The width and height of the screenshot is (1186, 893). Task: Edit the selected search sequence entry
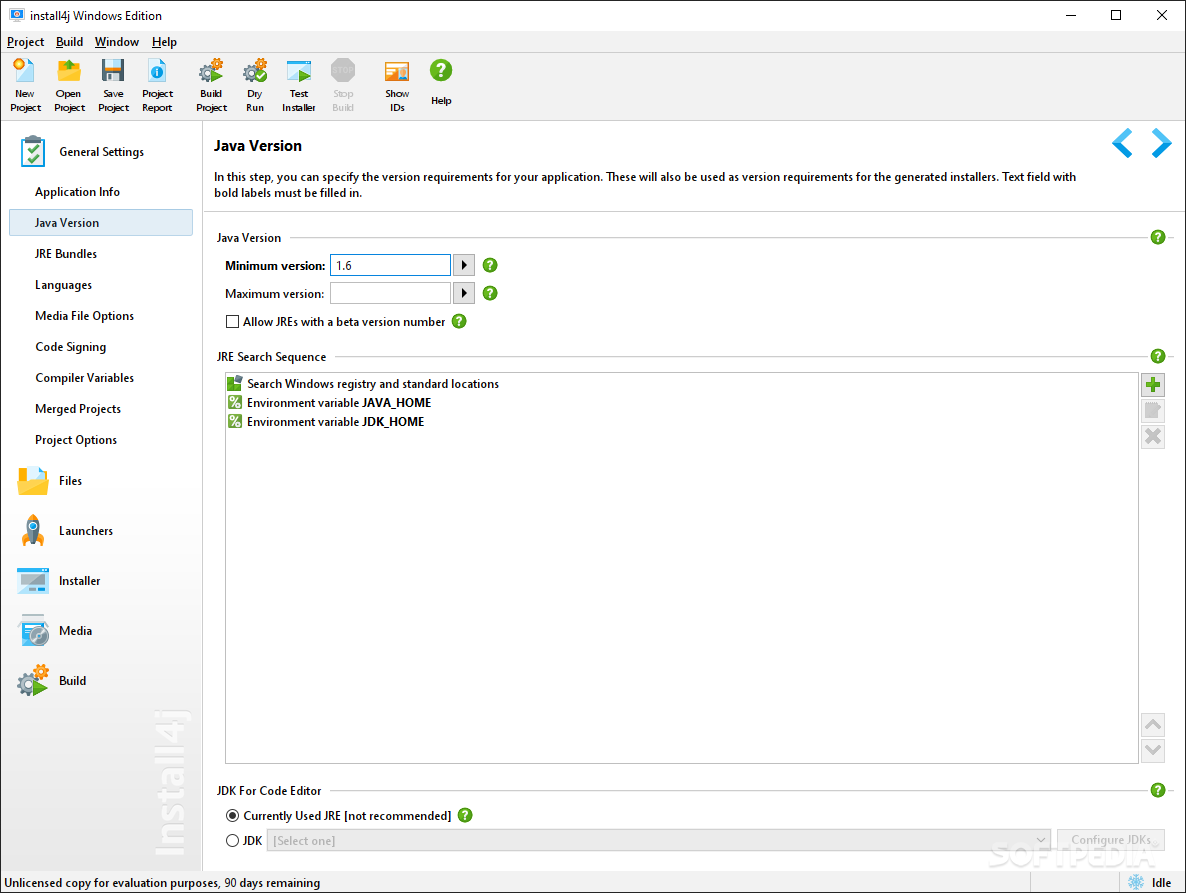(1153, 411)
